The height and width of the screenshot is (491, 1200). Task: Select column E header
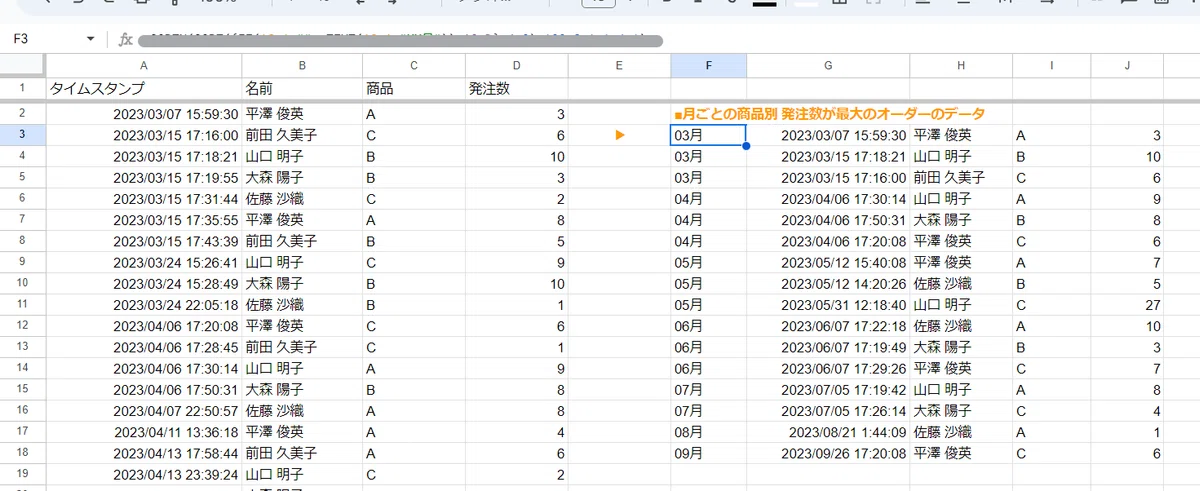pos(619,66)
